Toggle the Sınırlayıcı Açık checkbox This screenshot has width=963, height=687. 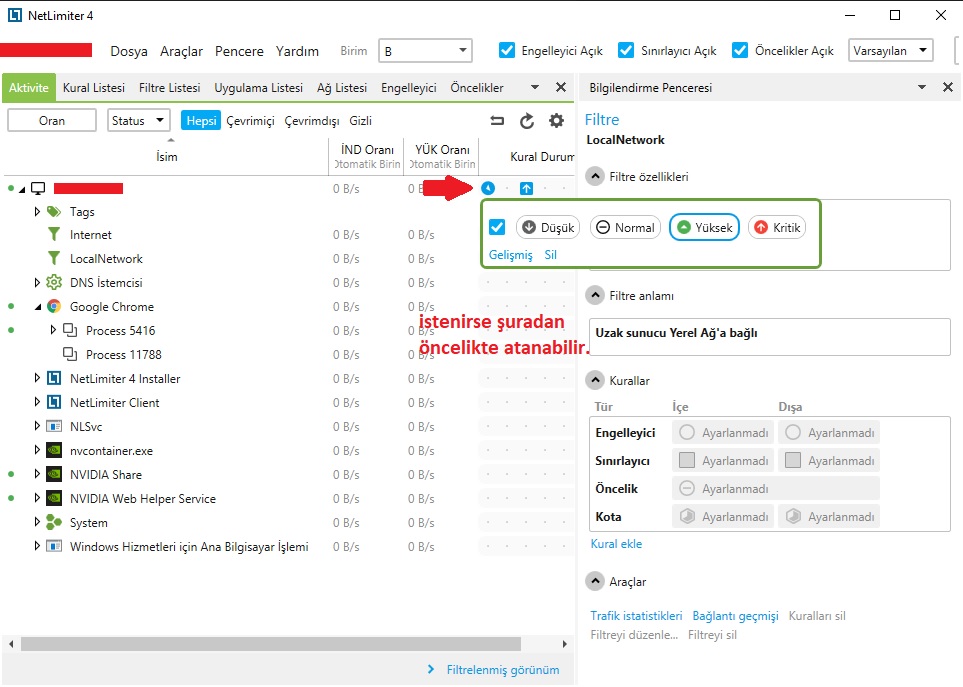tap(626, 50)
